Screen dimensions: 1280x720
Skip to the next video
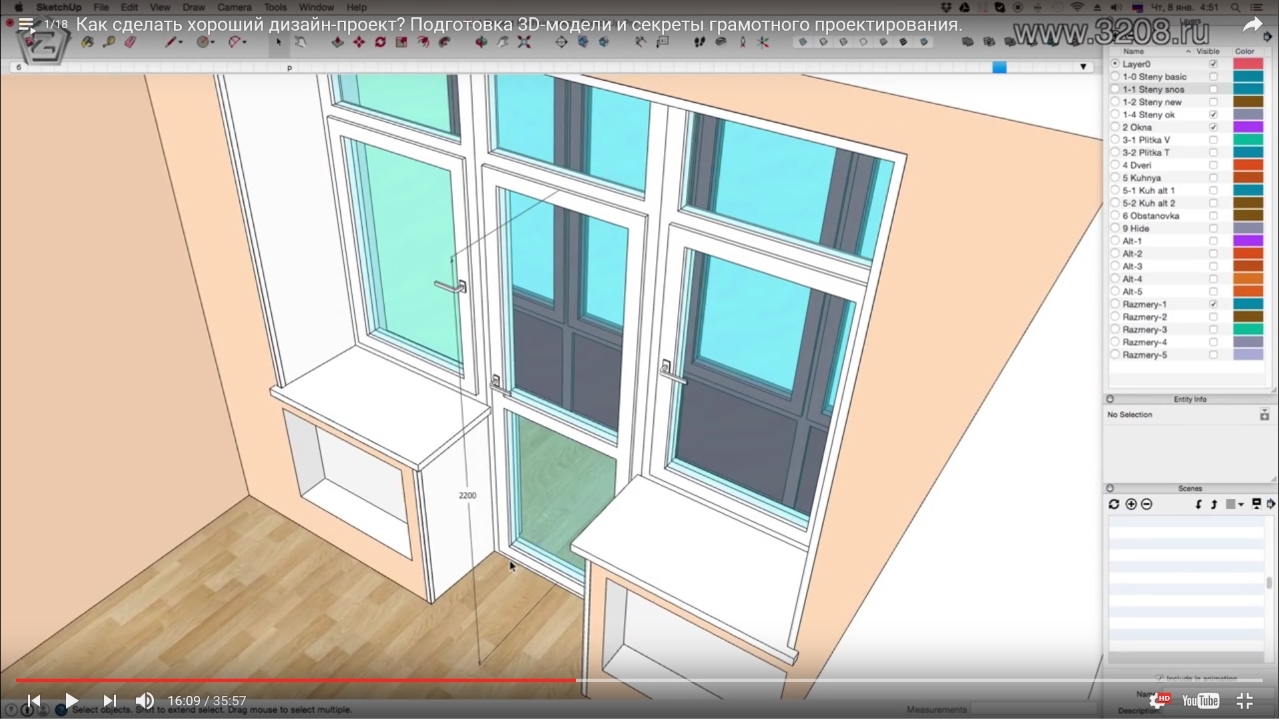[x=110, y=701]
